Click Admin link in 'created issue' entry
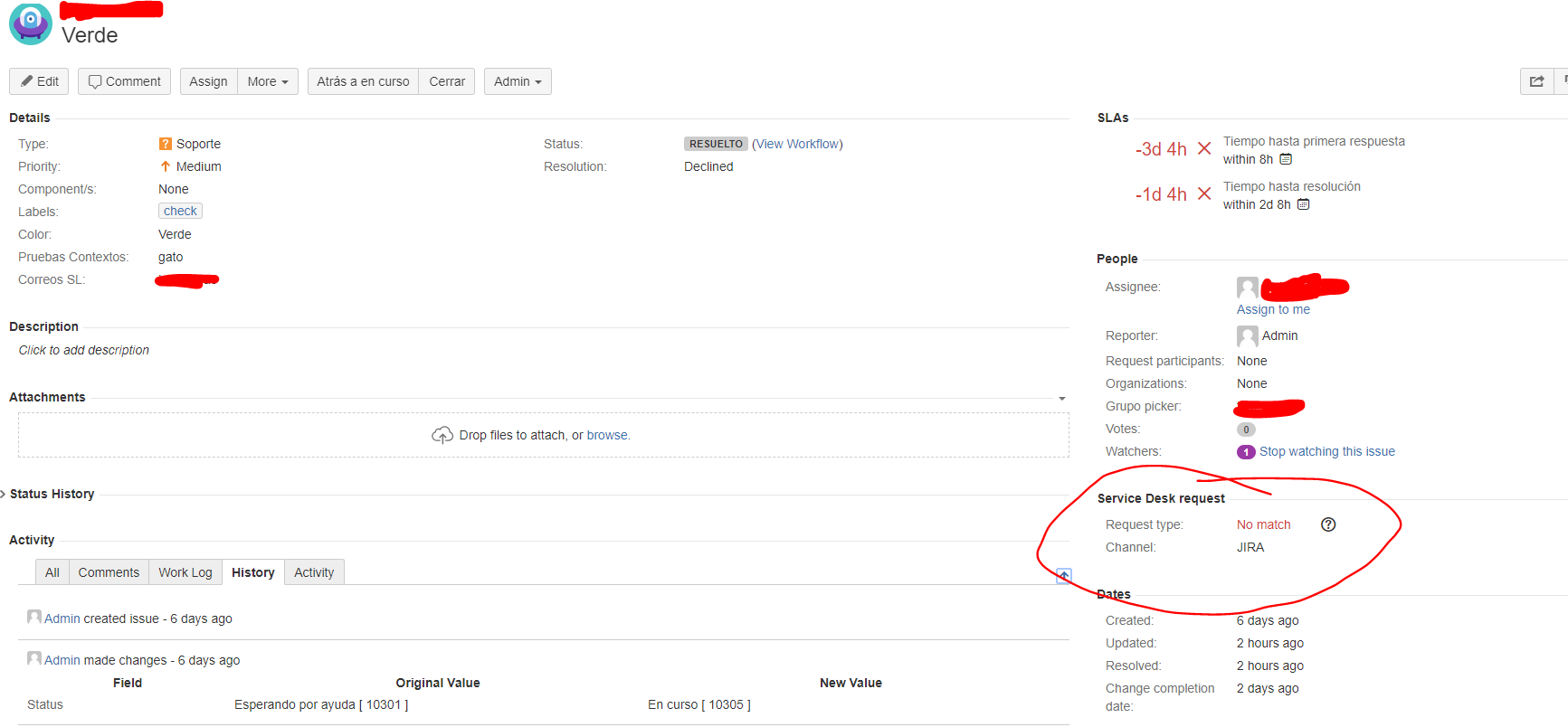Viewport: 1568px width, 727px height. click(x=62, y=618)
